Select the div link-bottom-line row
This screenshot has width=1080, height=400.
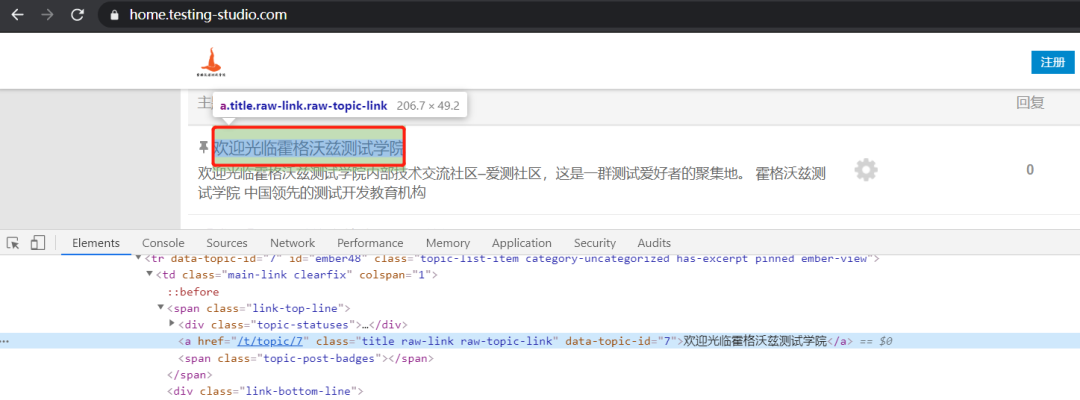tap(265, 392)
